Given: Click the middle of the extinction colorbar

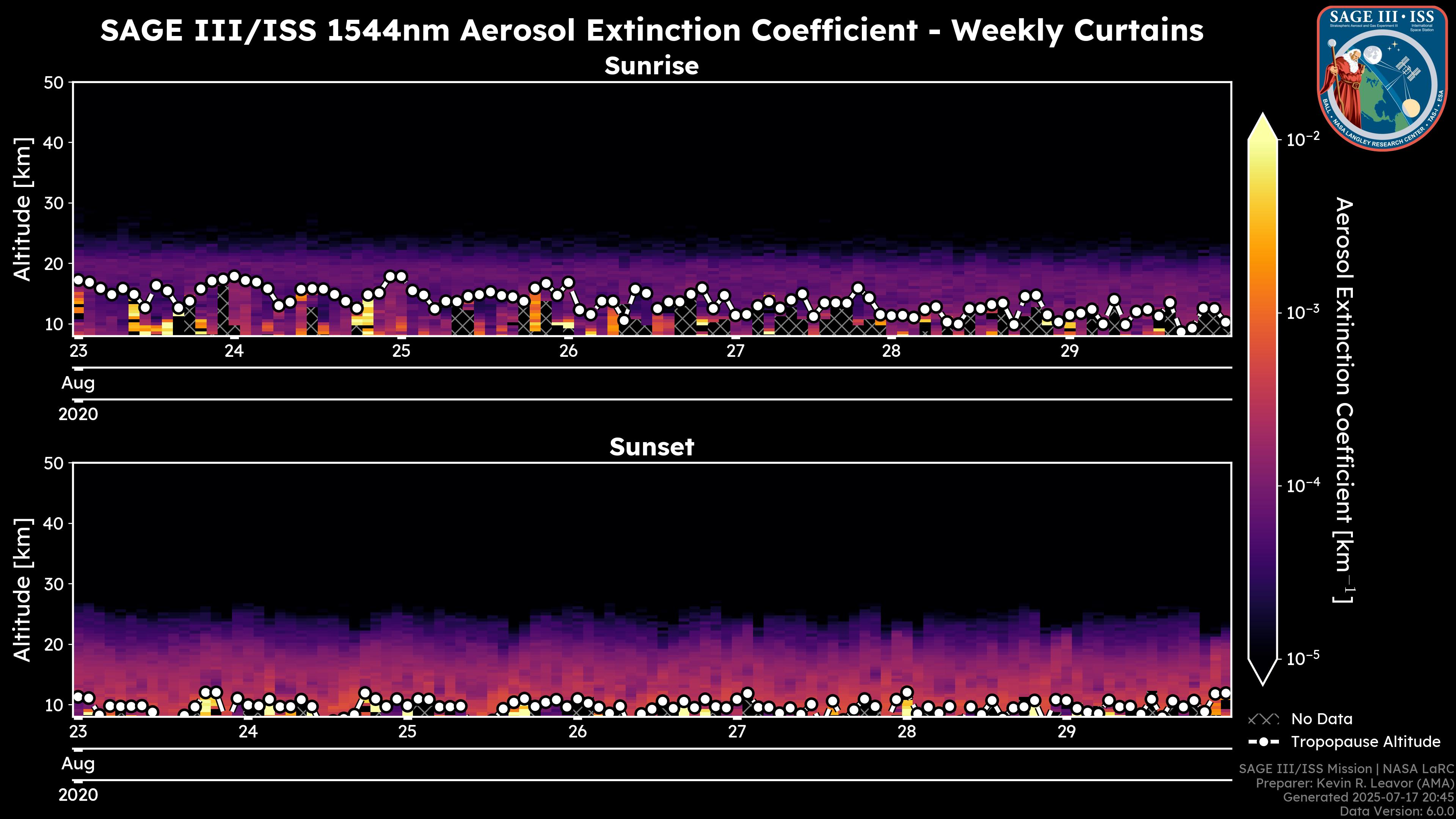Looking at the screenshot, I should [1263, 399].
